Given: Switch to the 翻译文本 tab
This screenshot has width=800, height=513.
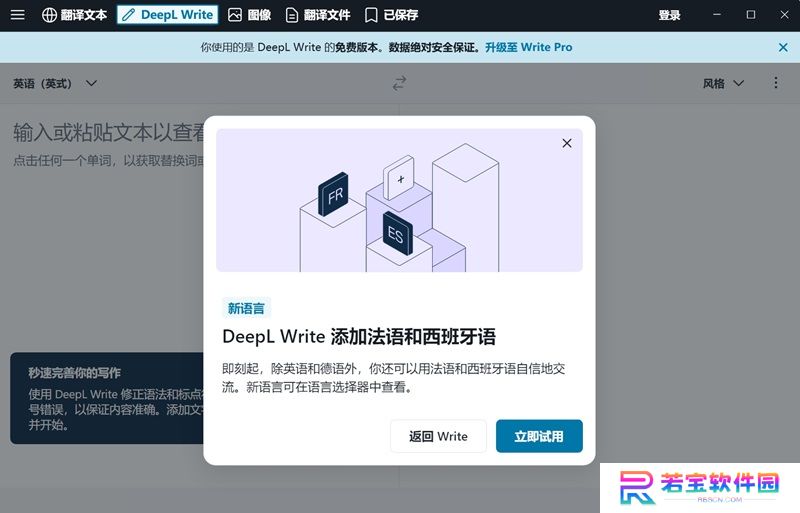Looking at the screenshot, I should click(x=74, y=15).
